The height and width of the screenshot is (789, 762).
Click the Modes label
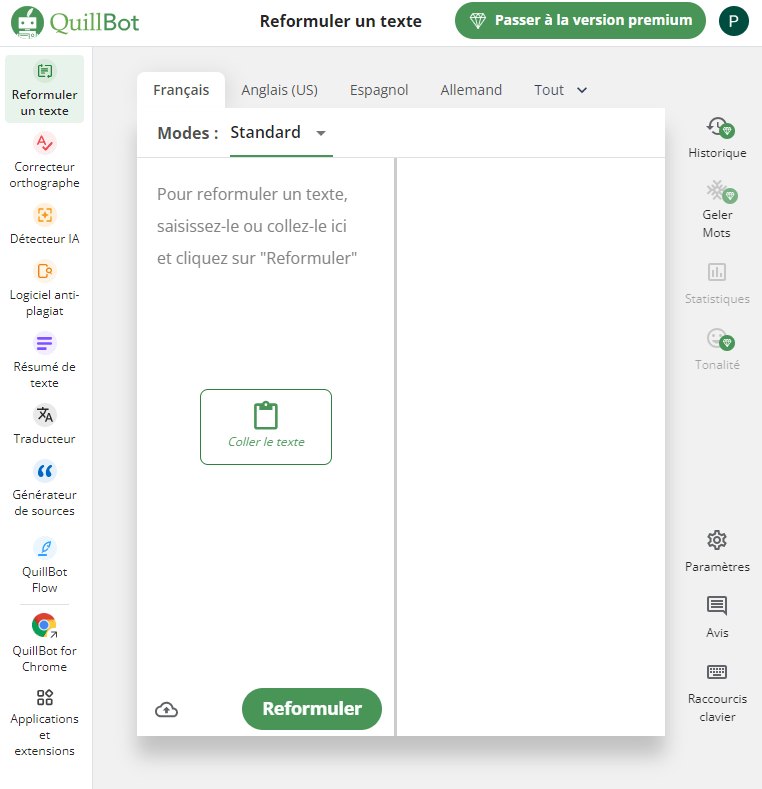[x=188, y=133]
